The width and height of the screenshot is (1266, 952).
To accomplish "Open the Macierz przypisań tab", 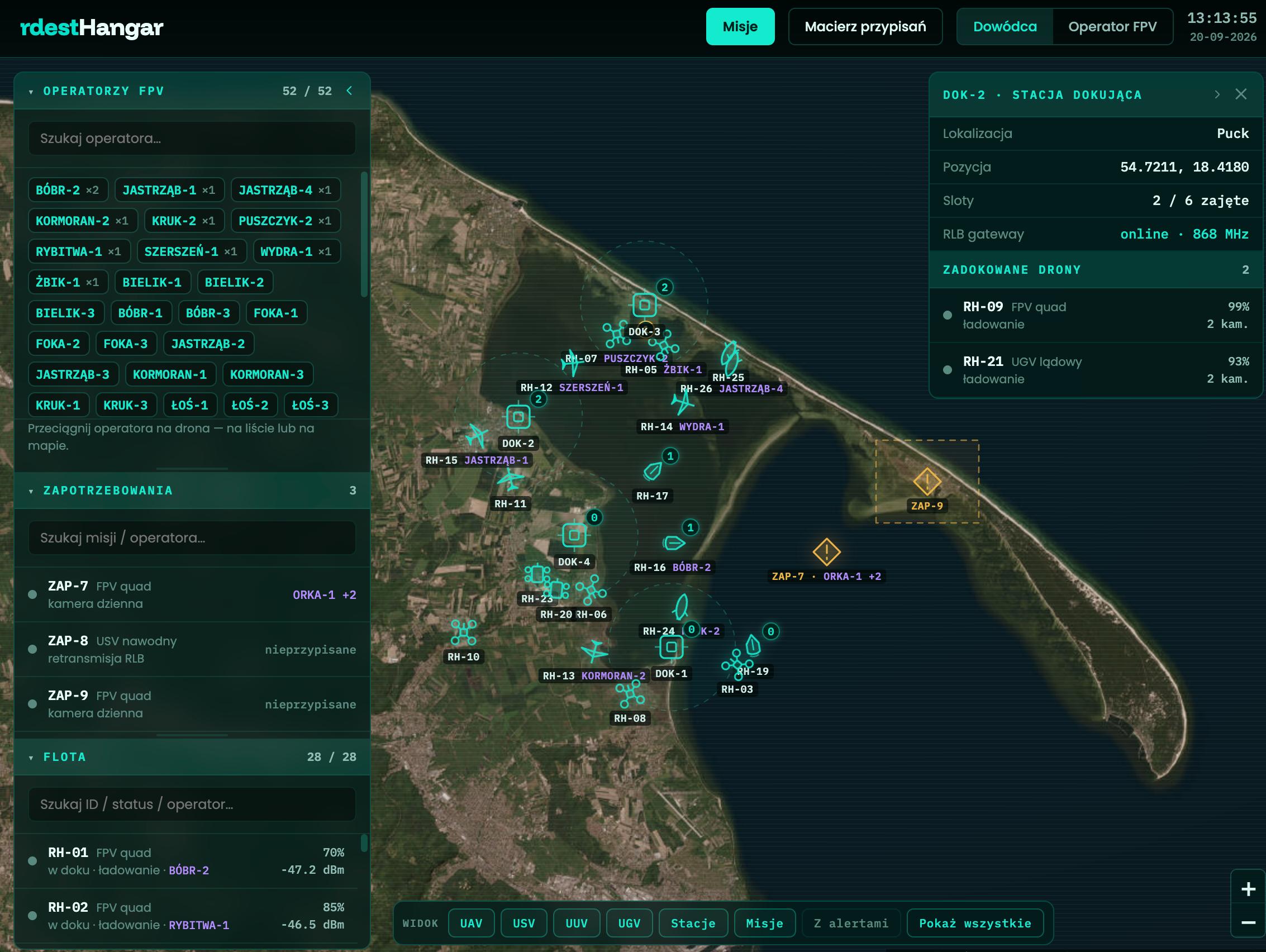I will click(865, 27).
